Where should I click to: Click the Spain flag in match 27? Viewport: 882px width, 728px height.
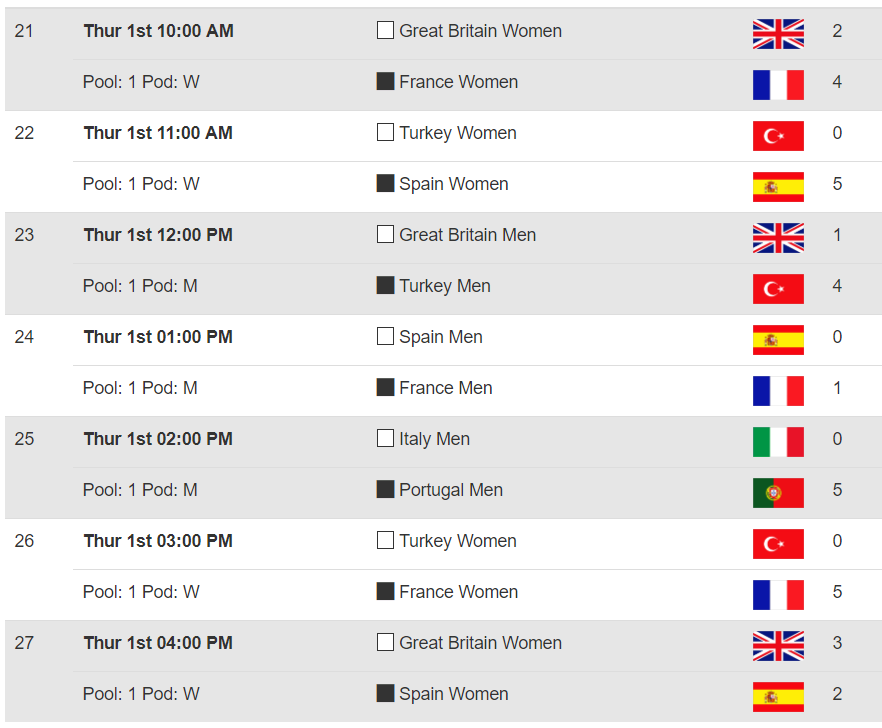coord(778,697)
